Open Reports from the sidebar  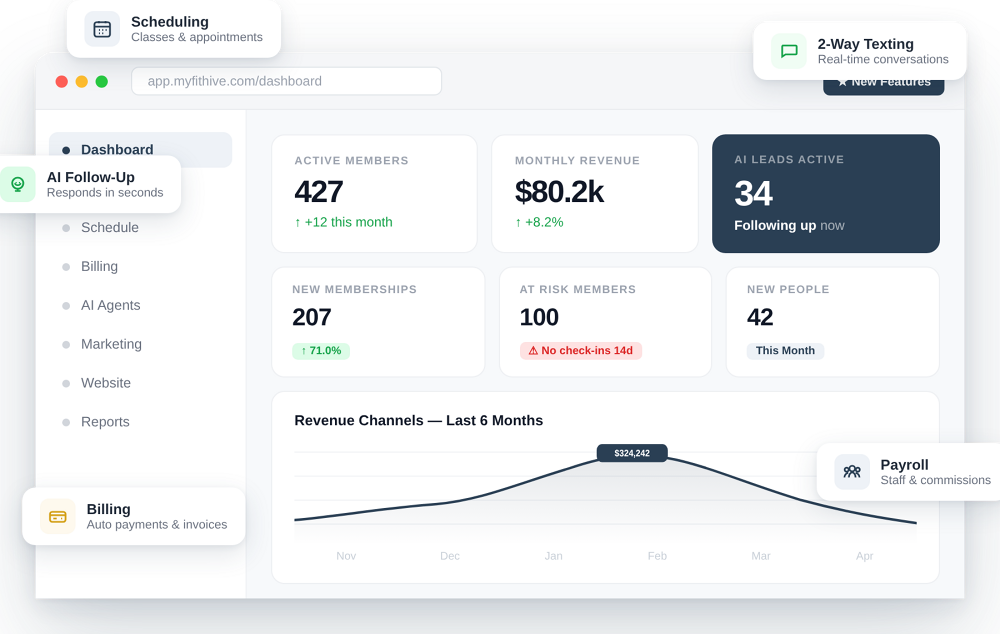click(105, 422)
